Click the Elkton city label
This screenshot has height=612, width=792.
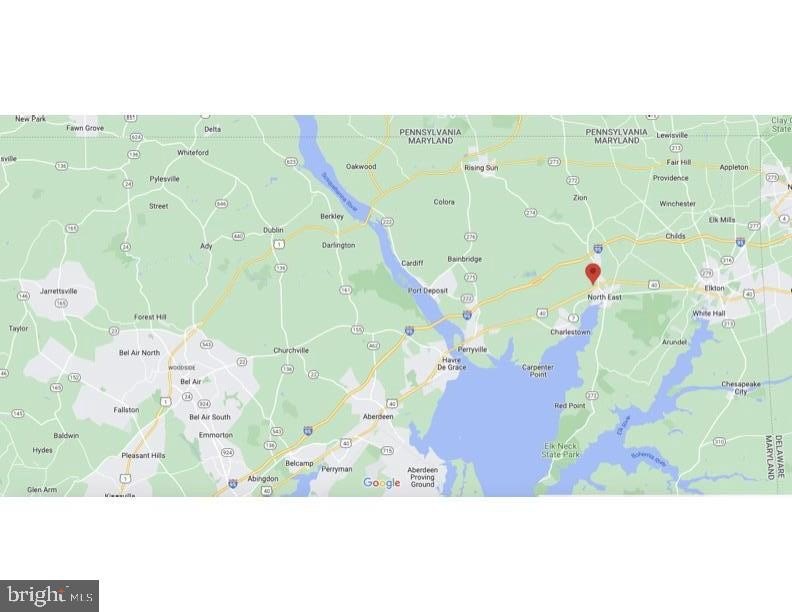[714, 288]
